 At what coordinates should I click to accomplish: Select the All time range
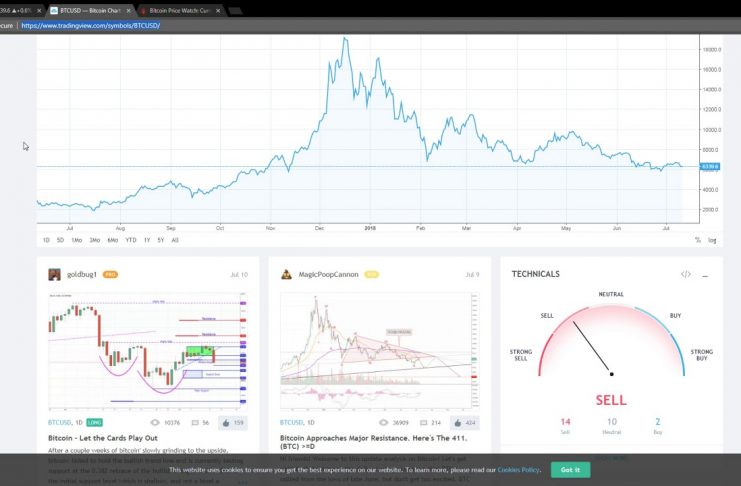175,240
